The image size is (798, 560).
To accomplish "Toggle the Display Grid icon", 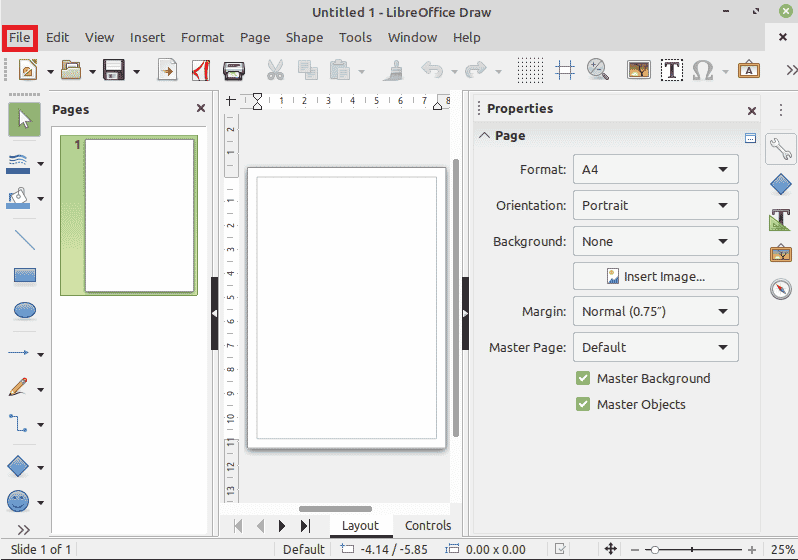I will (x=530, y=70).
